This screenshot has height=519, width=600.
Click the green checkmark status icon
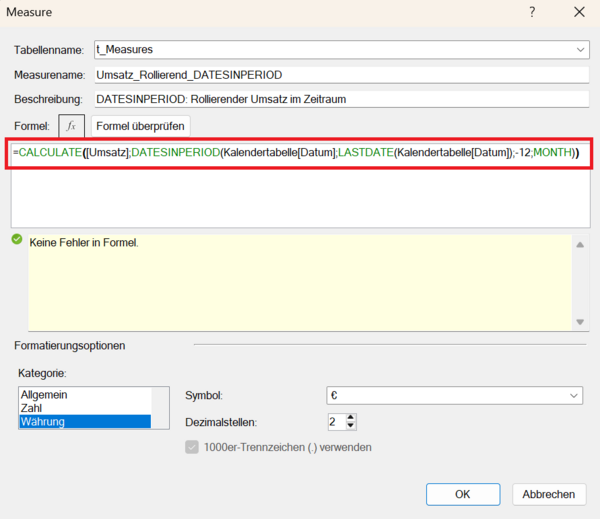point(16,240)
